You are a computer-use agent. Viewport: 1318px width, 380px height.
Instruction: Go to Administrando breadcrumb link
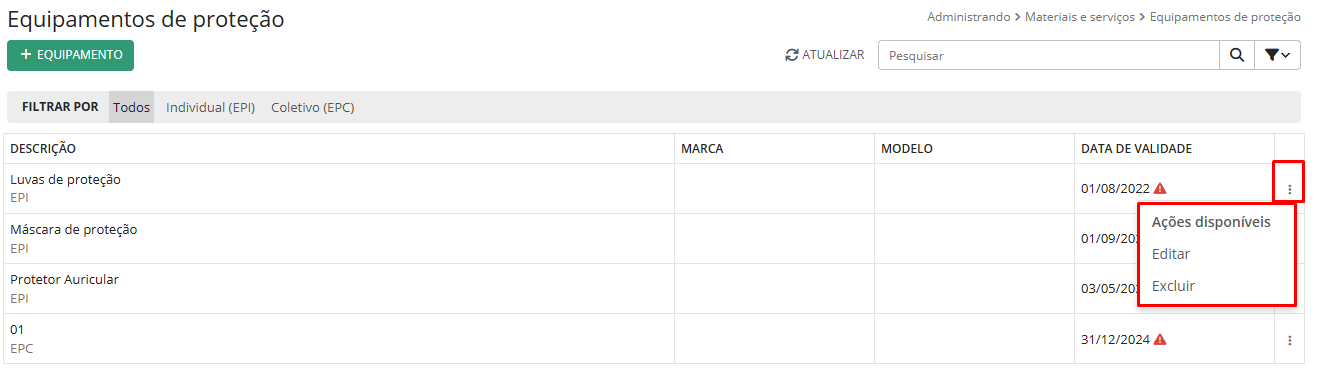[968, 17]
